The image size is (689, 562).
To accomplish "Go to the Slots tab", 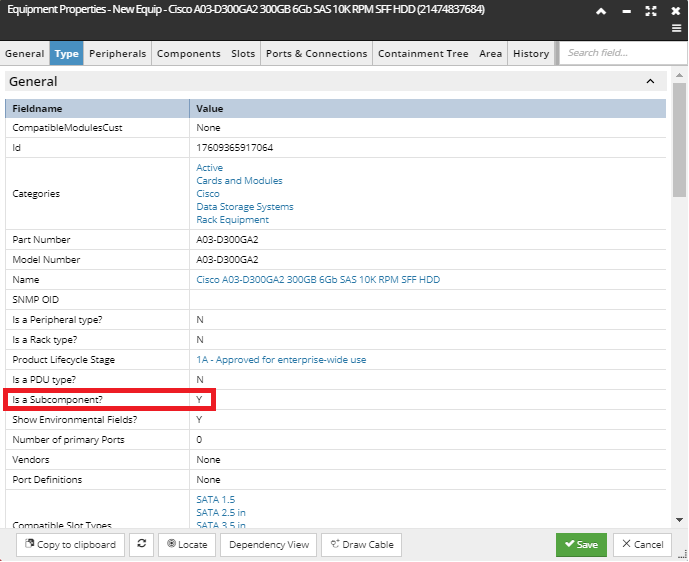I will (243, 53).
